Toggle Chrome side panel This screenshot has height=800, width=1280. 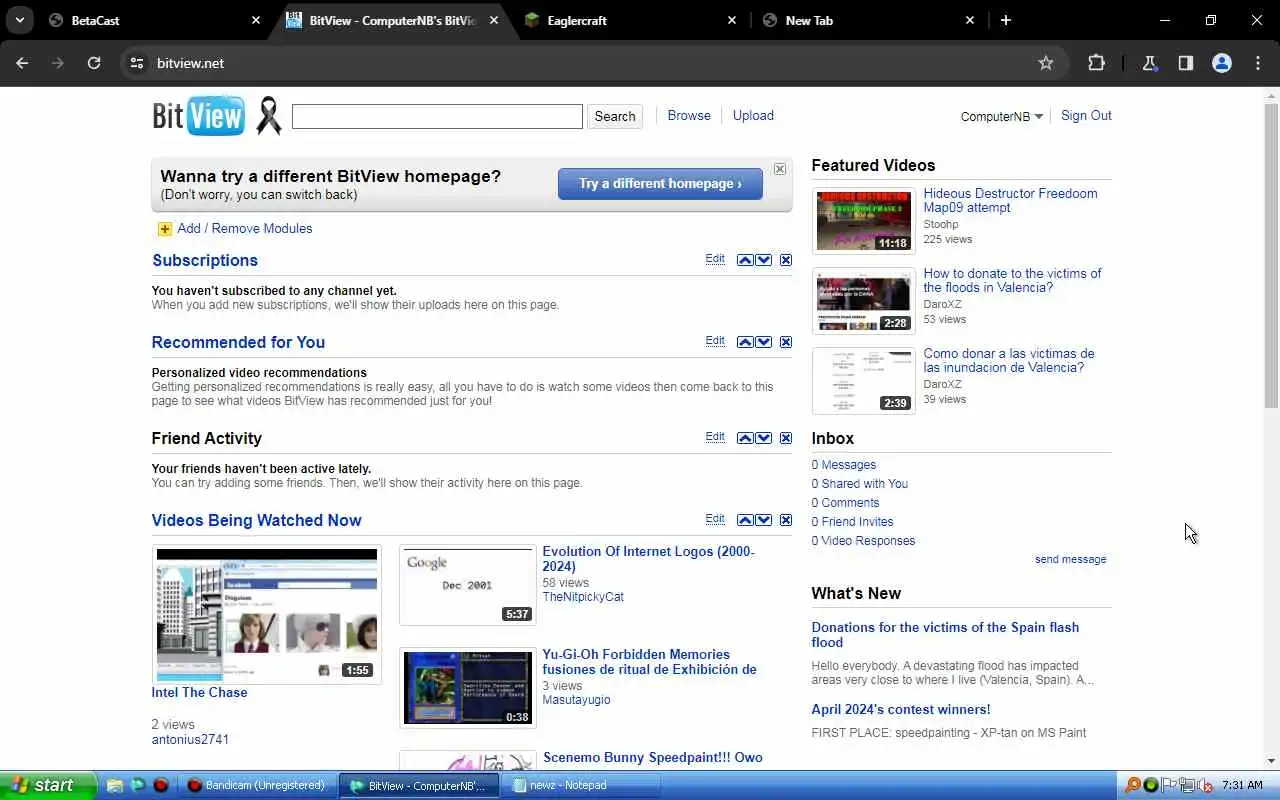1185,63
